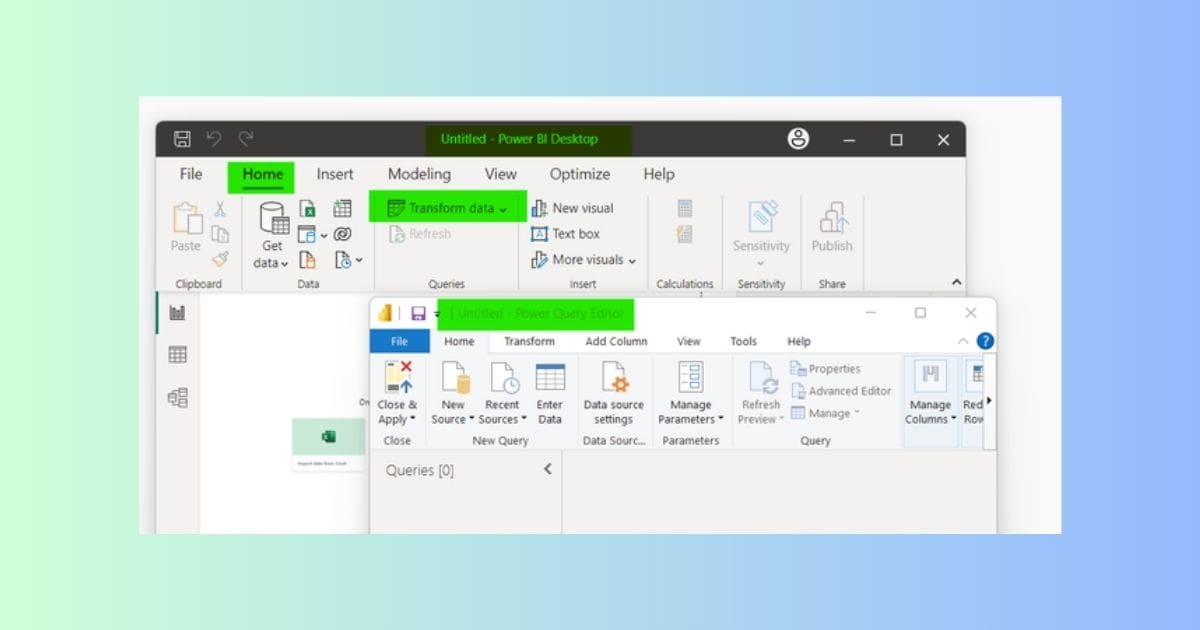The width and height of the screenshot is (1200, 630).
Task: Open the Help tab in Power BI Desktop
Action: pos(659,174)
